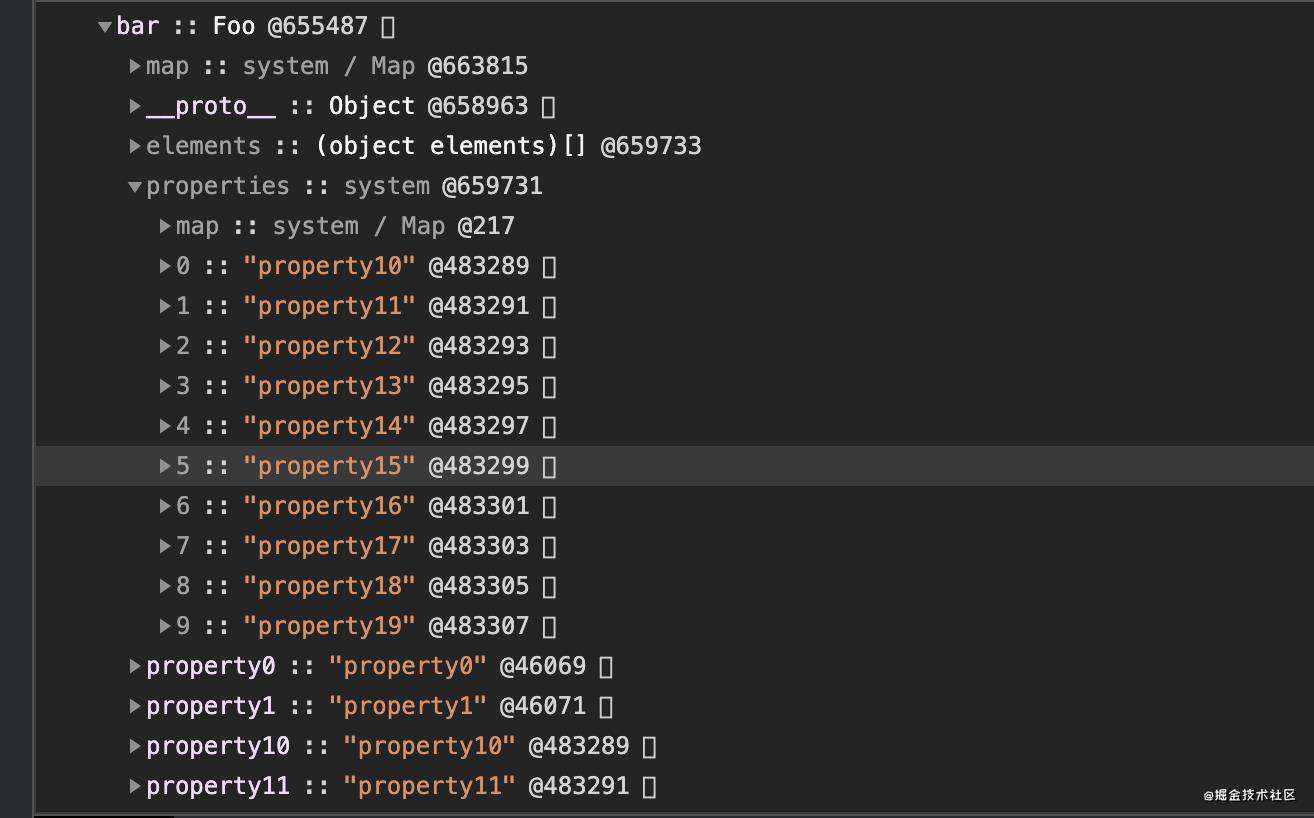Select the "property16" value in row 6
1314x818 pixels.
pyautogui.click(x=329, y=506)
